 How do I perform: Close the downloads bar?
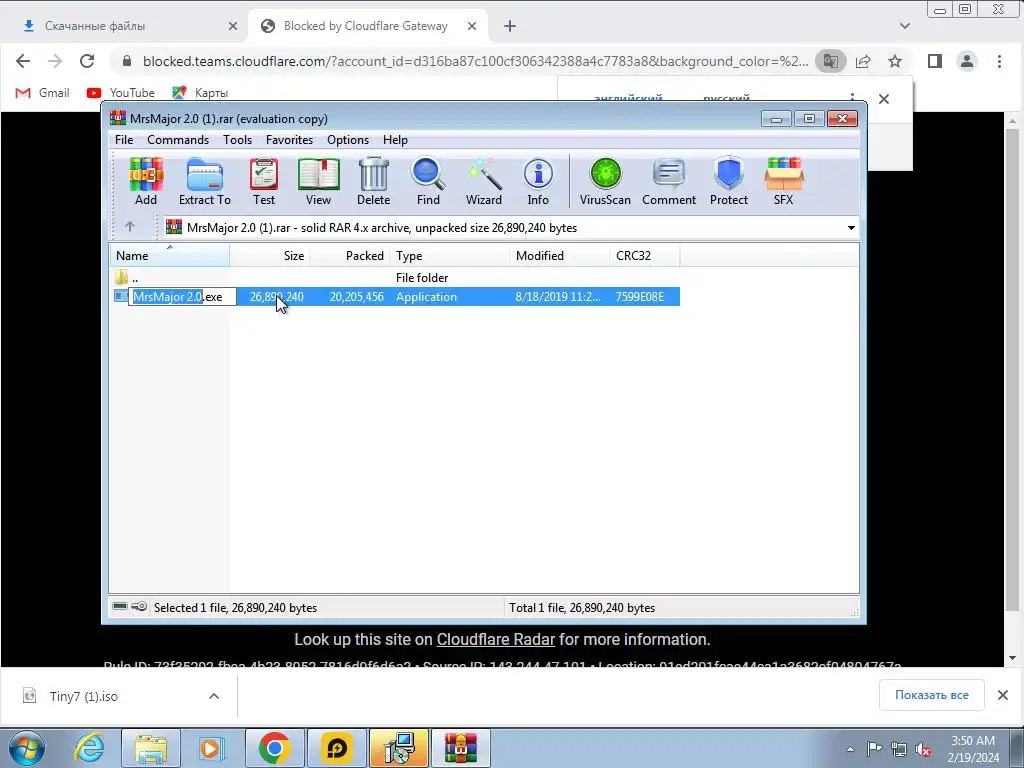point(1003,695)
